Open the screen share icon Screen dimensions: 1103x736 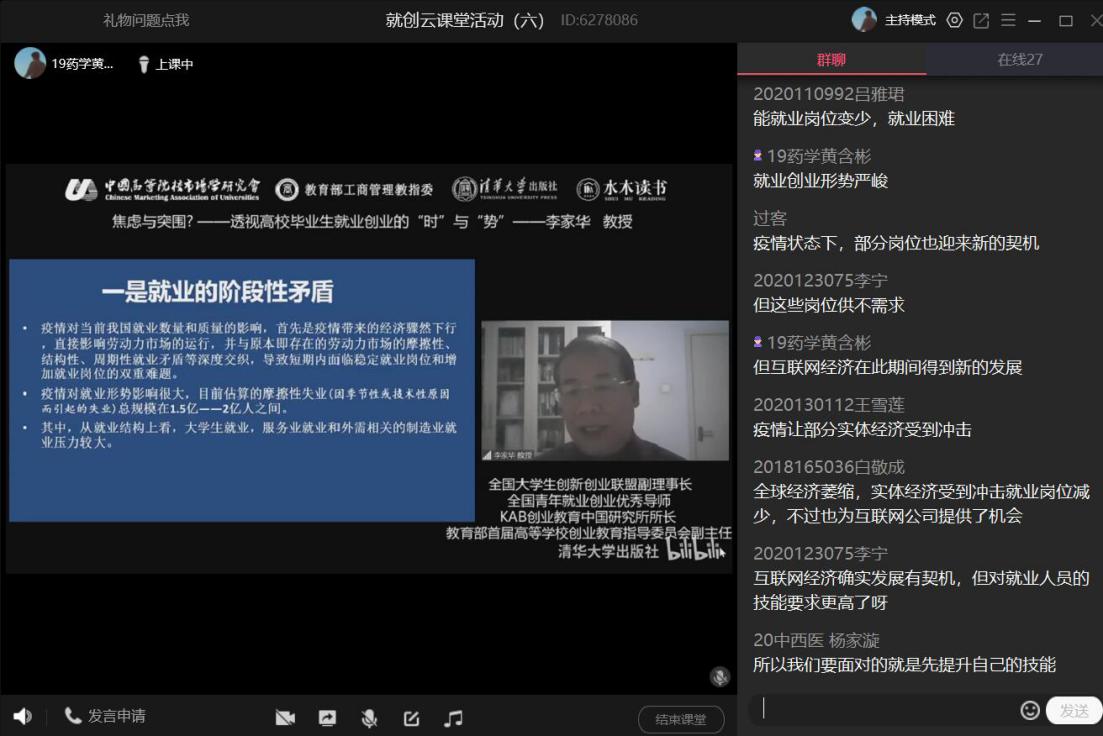coord(327,718)
